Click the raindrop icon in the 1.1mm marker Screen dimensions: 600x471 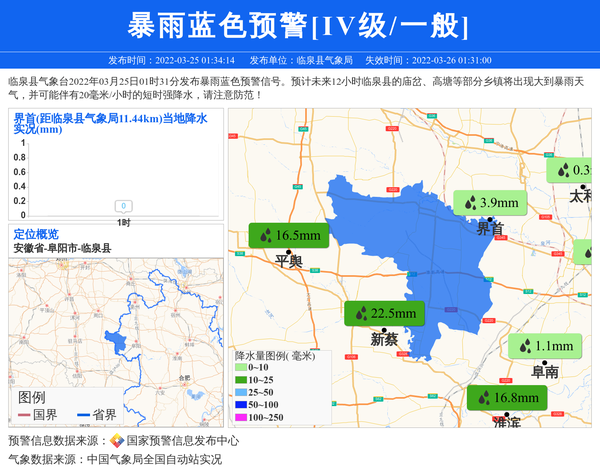(525, 347)
